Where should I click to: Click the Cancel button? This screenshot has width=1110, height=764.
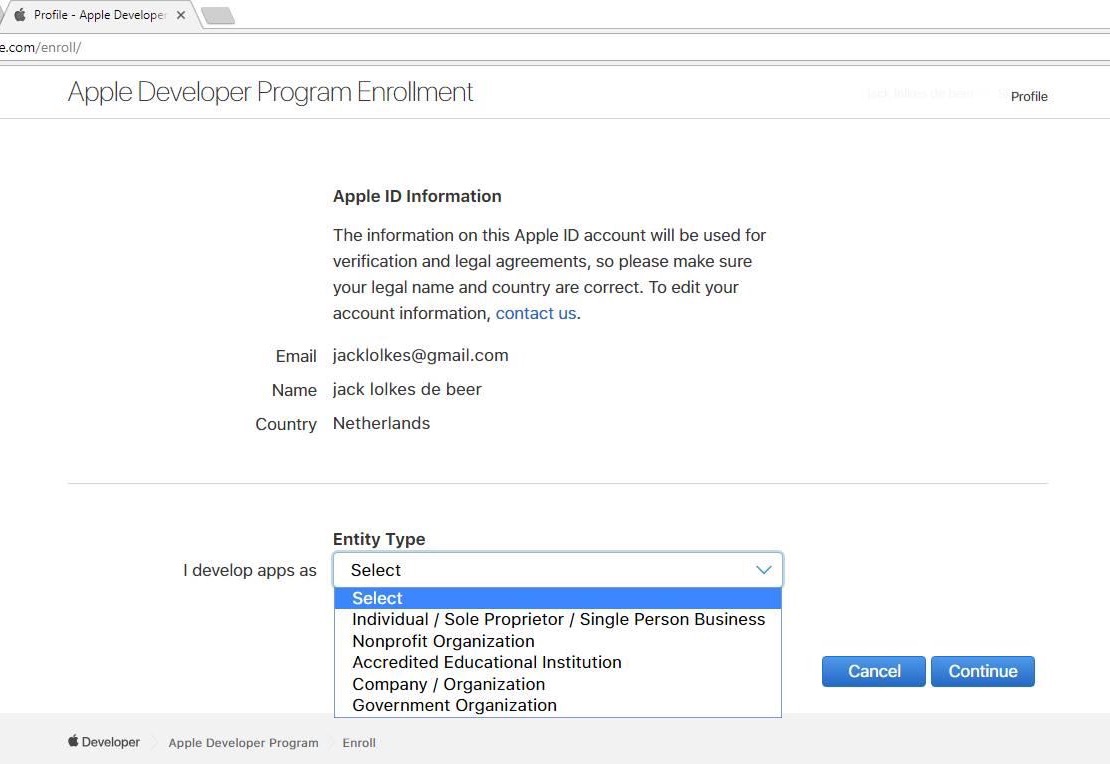[874, 671]
